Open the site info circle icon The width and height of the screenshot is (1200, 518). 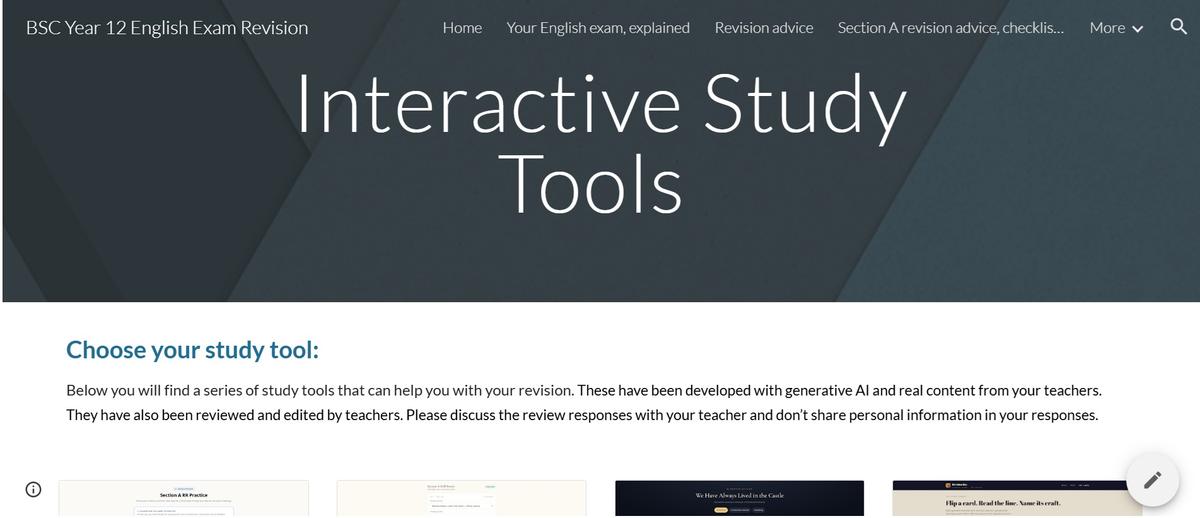pos(33,489)
